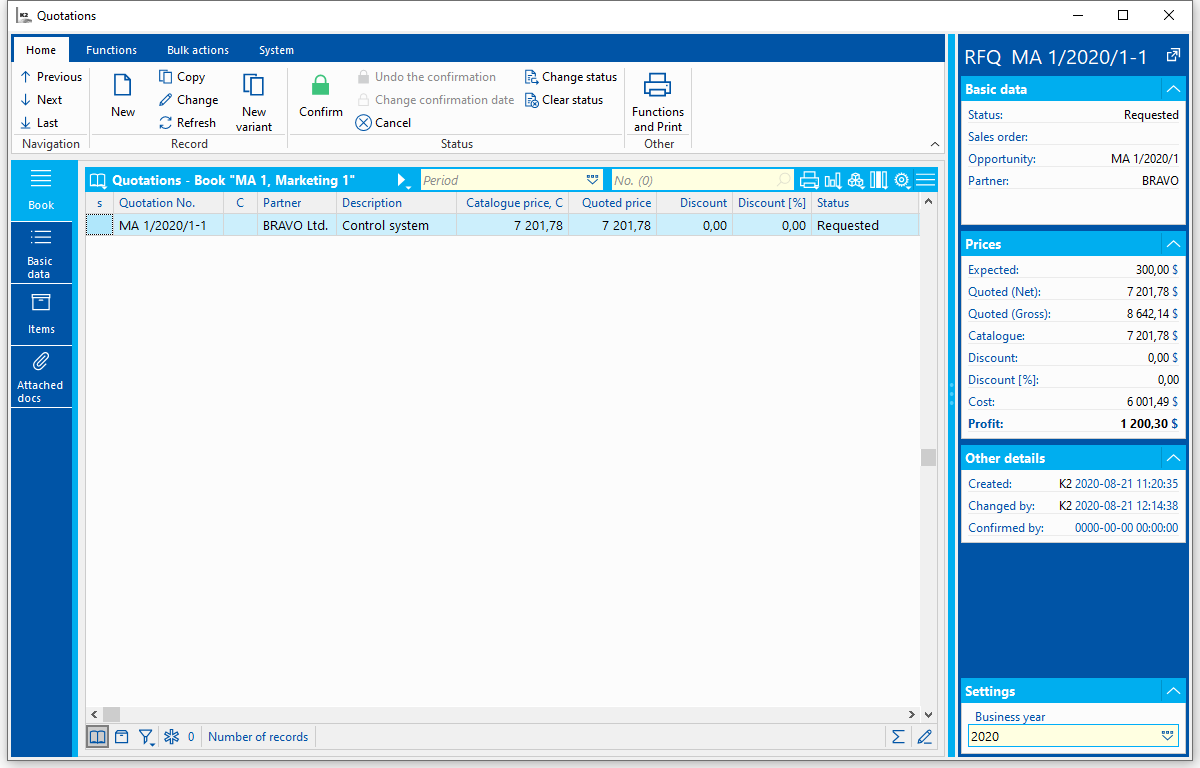1200x768 pixels.
Task: Click the print icon in Quotations header
Action: 809,180
